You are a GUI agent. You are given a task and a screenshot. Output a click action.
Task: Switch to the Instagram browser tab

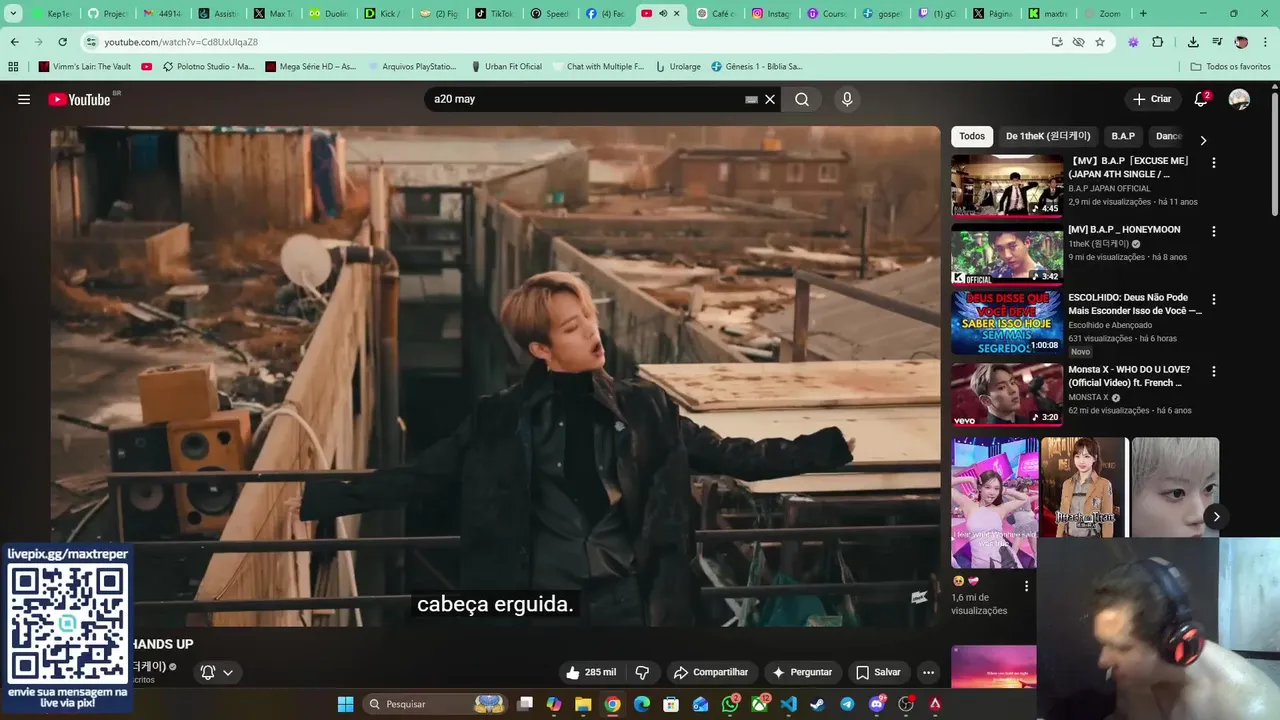(x=771, y=14)
